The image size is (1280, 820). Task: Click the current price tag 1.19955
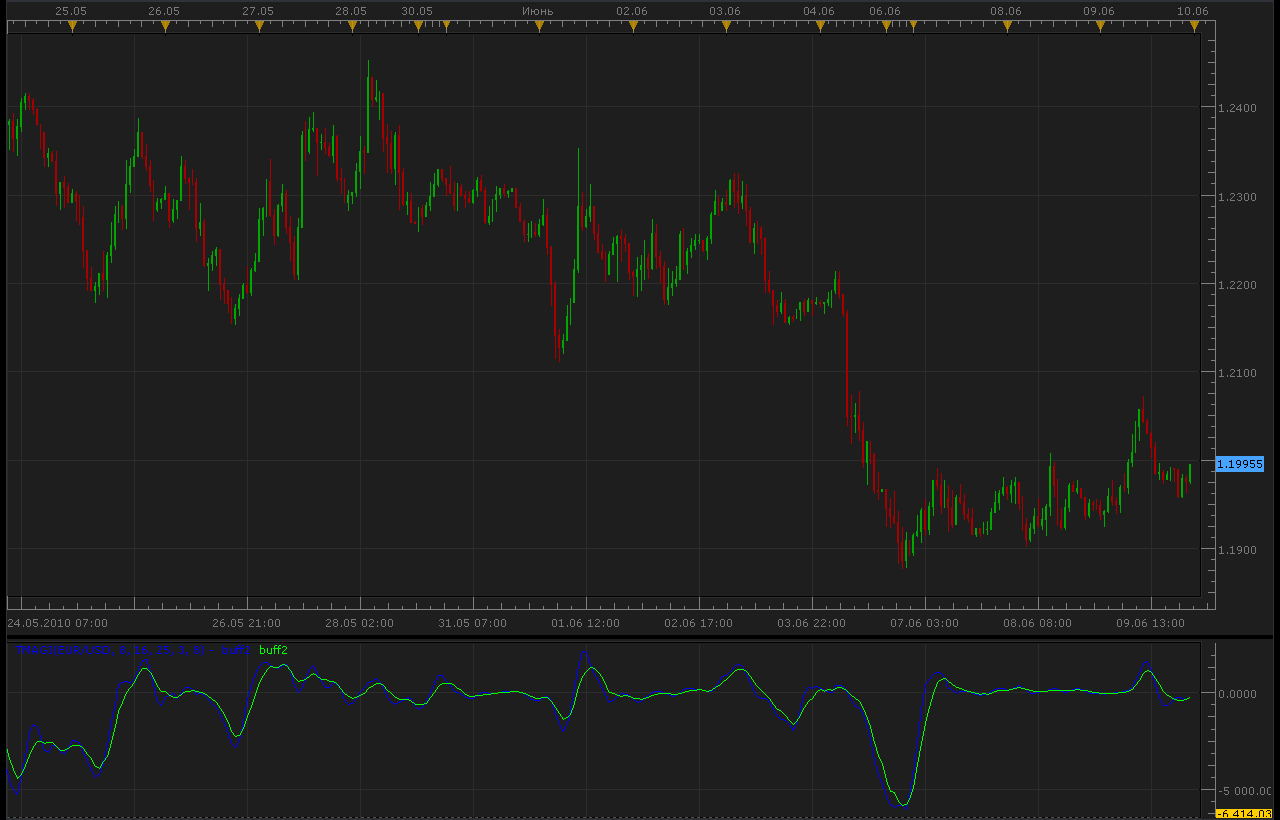point(1240,464)
